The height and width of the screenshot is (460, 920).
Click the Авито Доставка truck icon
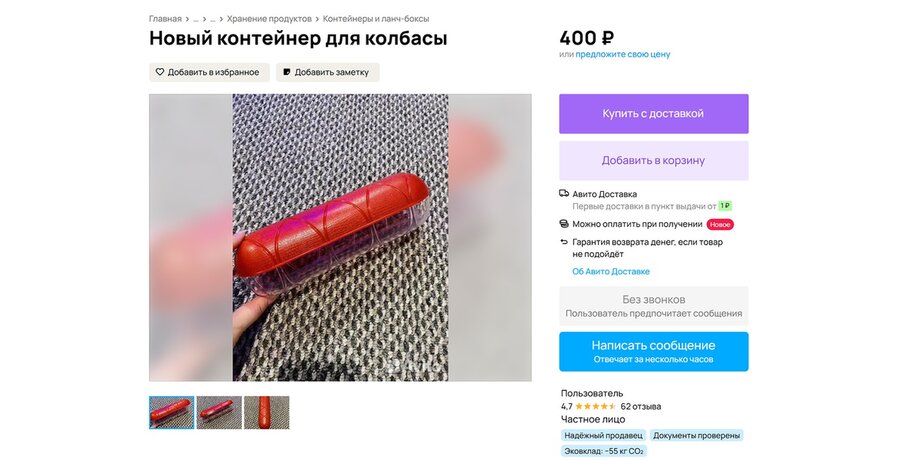(564, 194)
